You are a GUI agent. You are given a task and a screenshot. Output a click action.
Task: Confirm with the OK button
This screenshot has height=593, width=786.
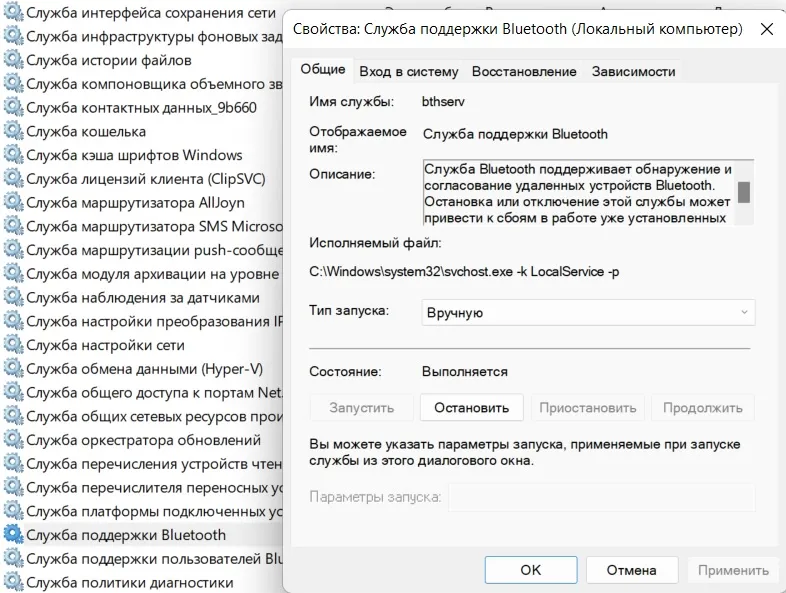pos(531,570)
